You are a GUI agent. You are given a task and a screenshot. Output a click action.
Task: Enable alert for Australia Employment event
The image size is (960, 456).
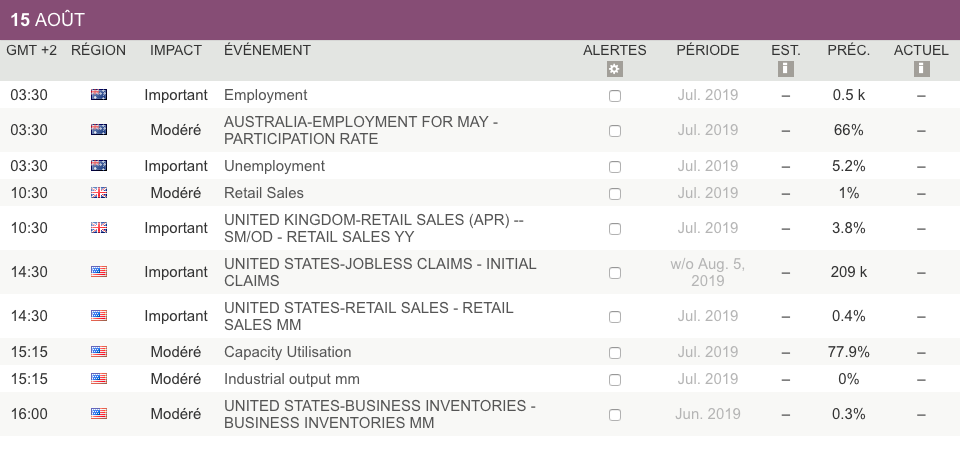[615, 96]
